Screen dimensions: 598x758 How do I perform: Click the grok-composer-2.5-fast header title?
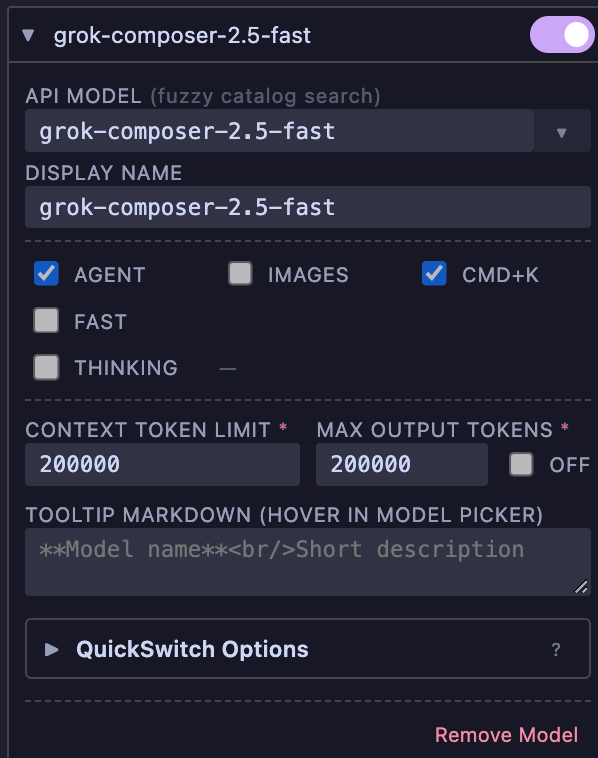182,35
